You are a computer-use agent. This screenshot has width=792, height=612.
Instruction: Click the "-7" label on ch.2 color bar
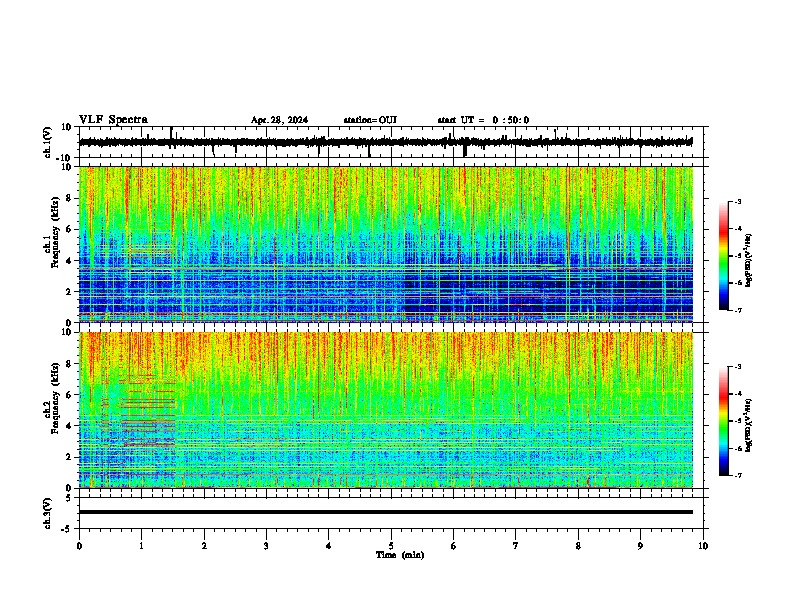(737, 475)
